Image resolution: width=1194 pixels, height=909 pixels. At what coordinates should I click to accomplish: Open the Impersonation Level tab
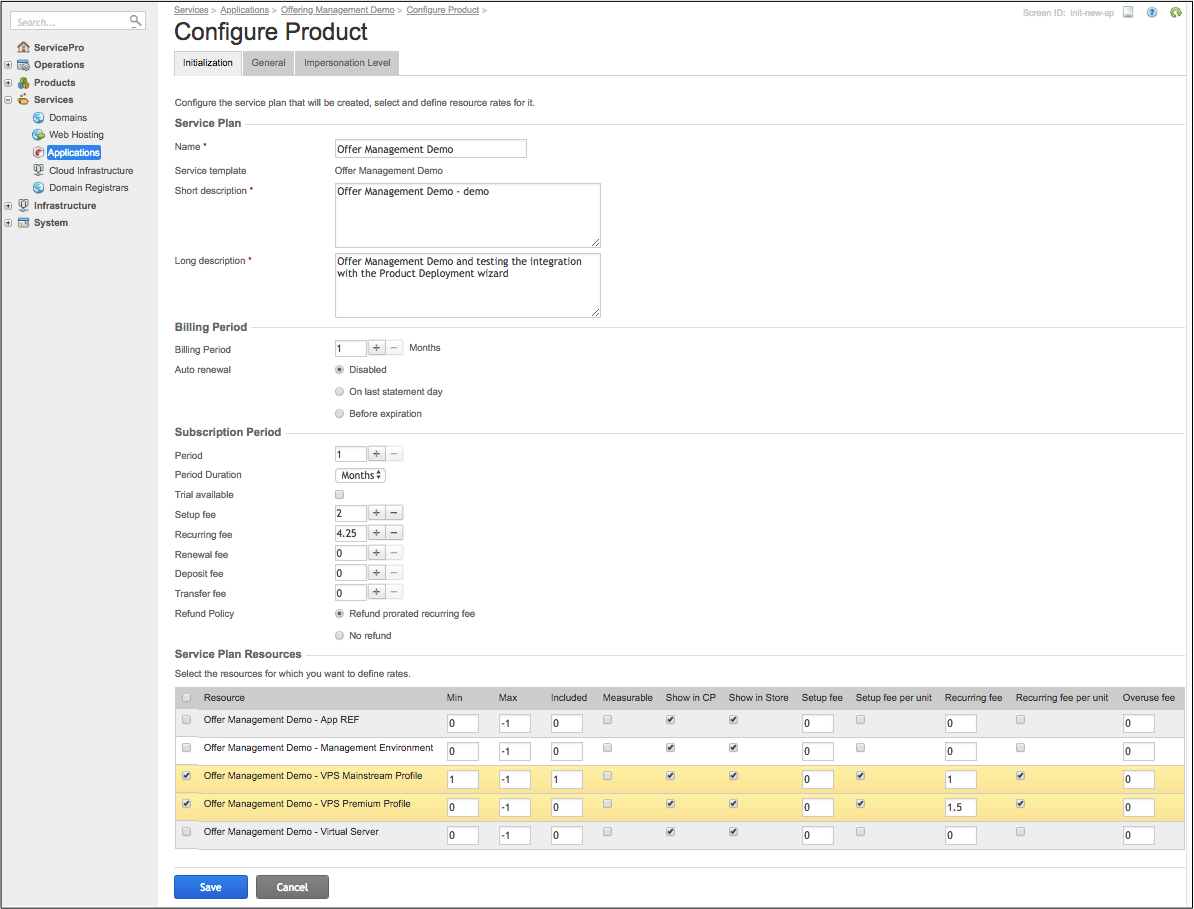pyautogui.click(x=348, y=63)
